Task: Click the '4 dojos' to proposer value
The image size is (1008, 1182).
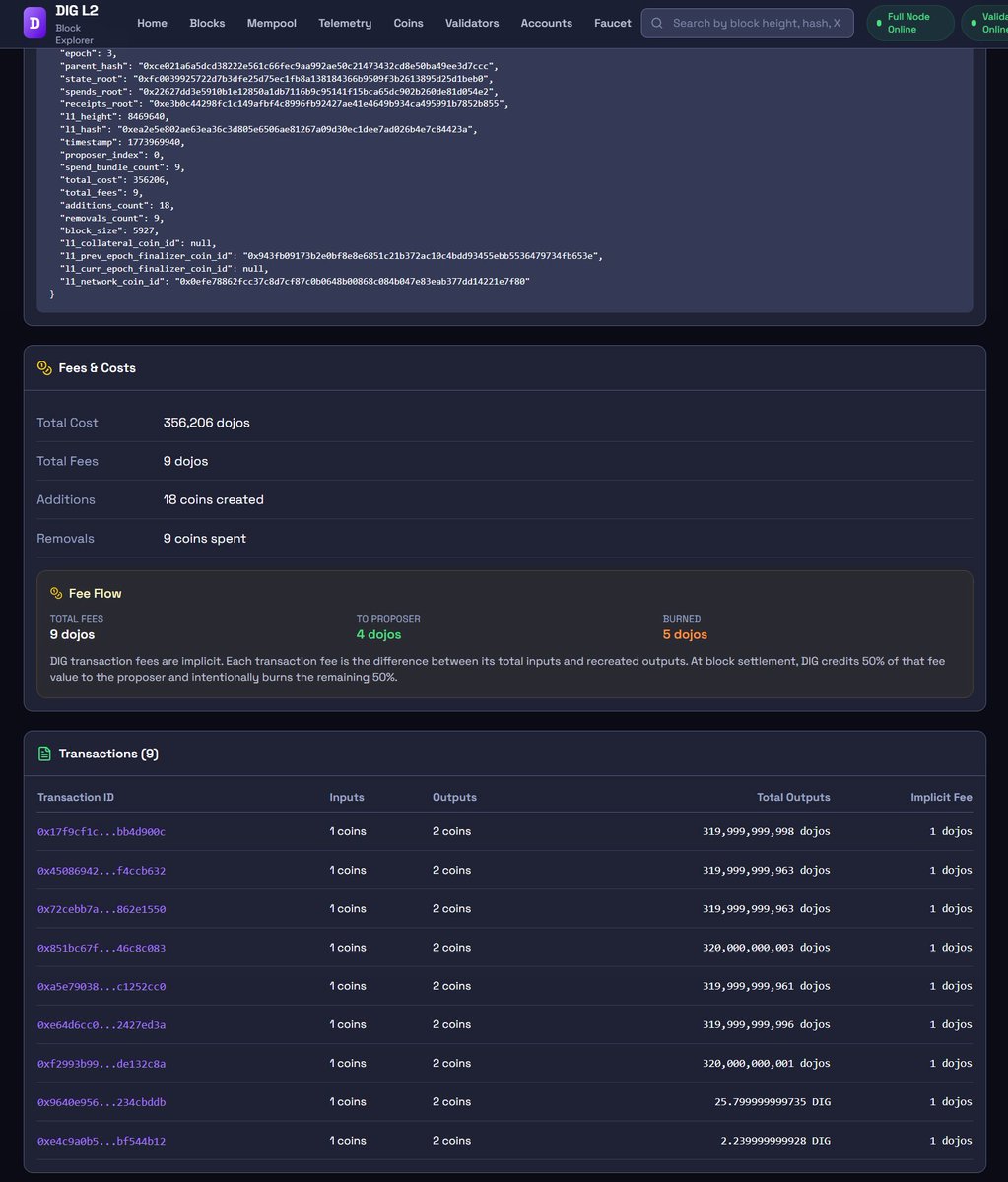Action: [x=378, y=634]
